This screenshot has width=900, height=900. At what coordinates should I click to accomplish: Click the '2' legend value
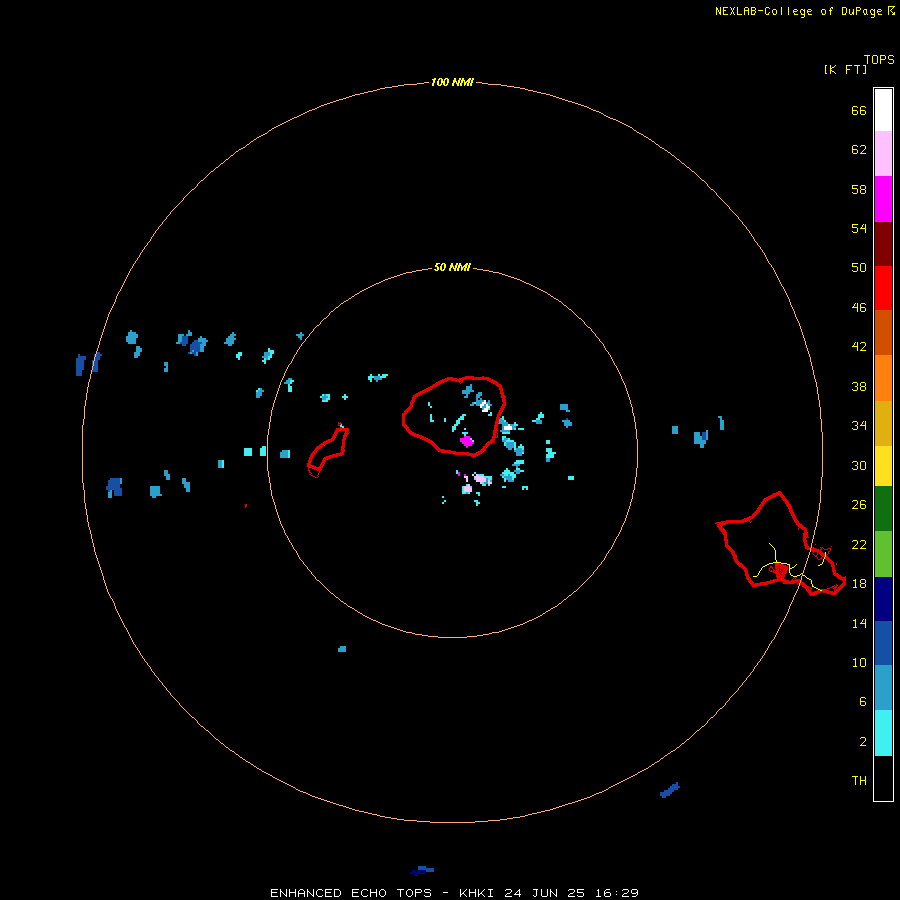(862, 741)
